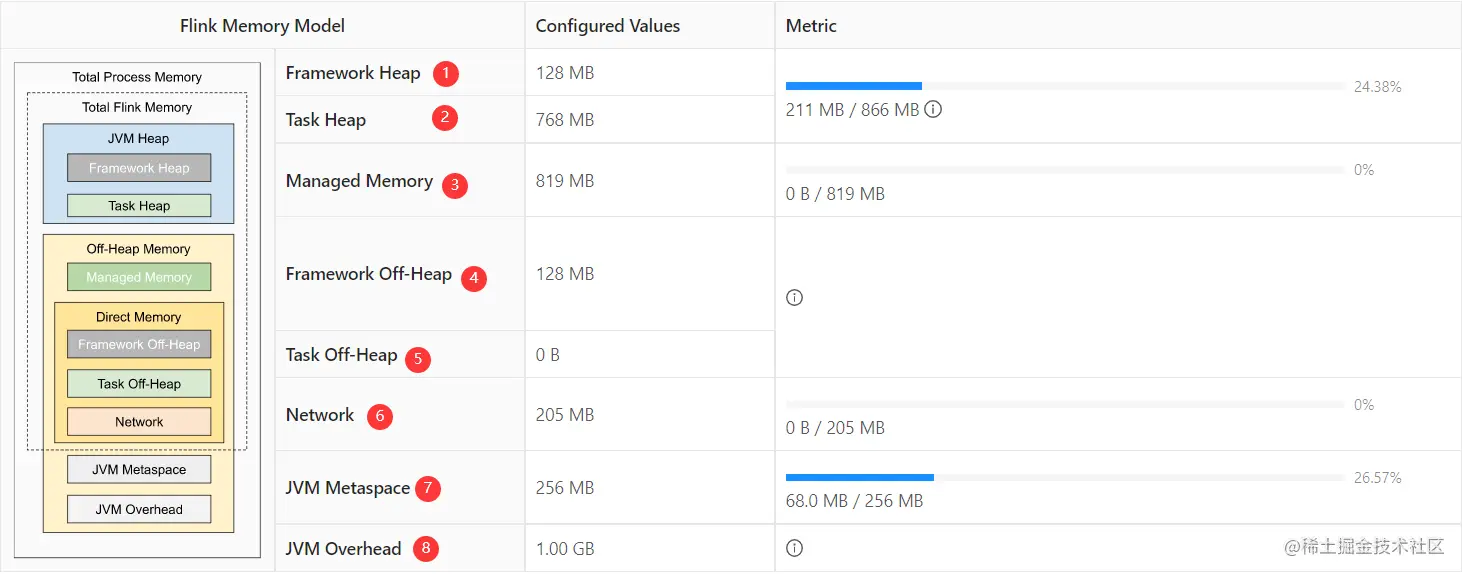Click the Off-Heap Memory label in the diagram

[138, 249]
